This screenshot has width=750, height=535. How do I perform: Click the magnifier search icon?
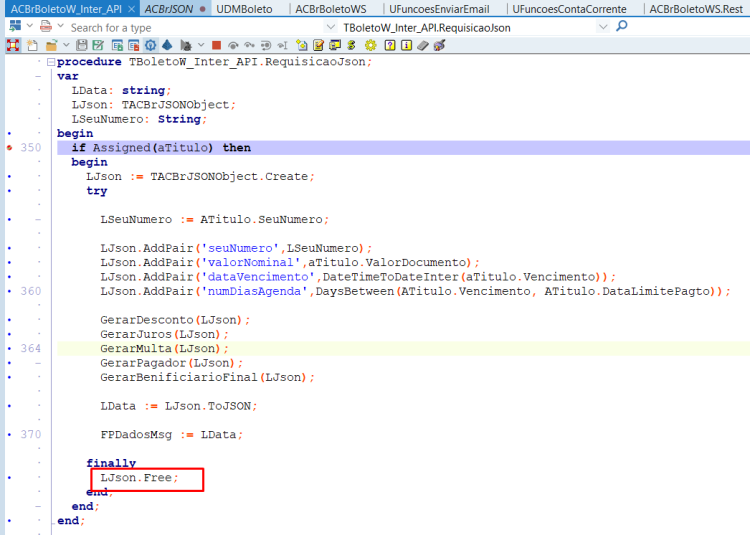pyautogui.click(x=622, y=26)
